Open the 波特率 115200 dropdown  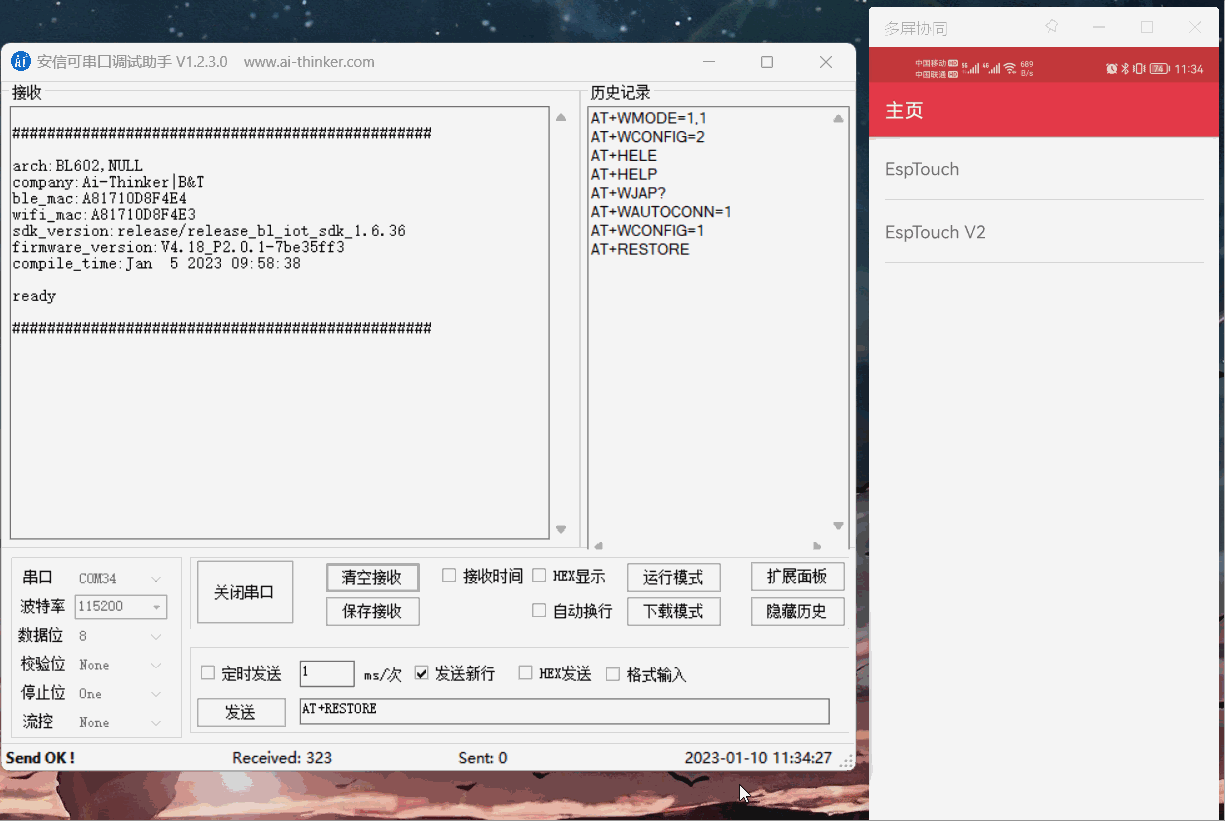(121, 607)
